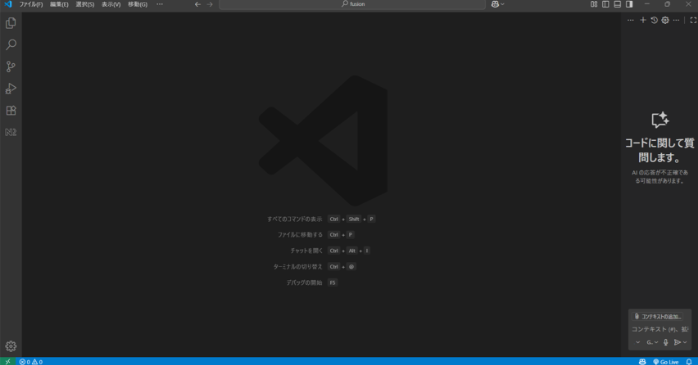Open the 移動(G) menu
Viewport: 698px width, 365px height.
(138, 4)
